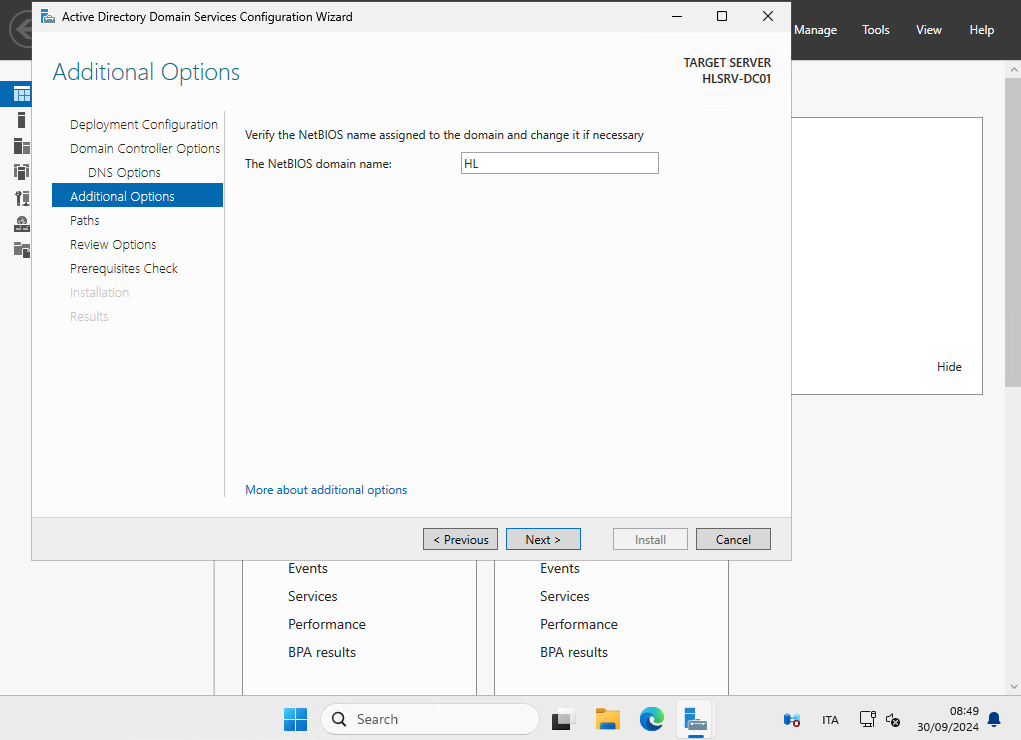Open File and Storage Services sidebar icon
This screenshot has width=1021, height=740.
[x=21, y=249]
